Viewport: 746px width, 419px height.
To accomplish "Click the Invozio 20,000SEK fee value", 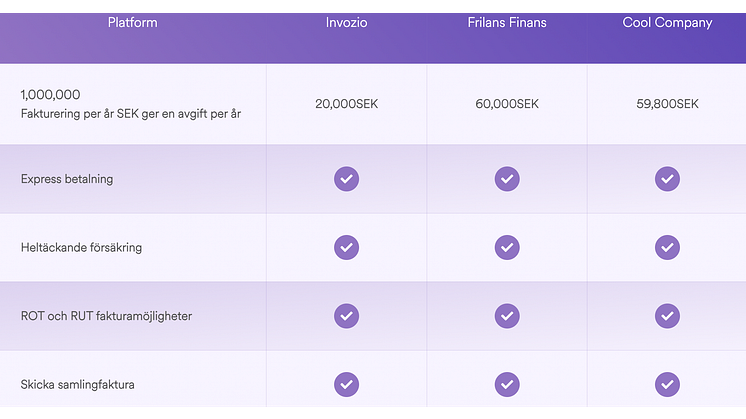I will [346, 104].
